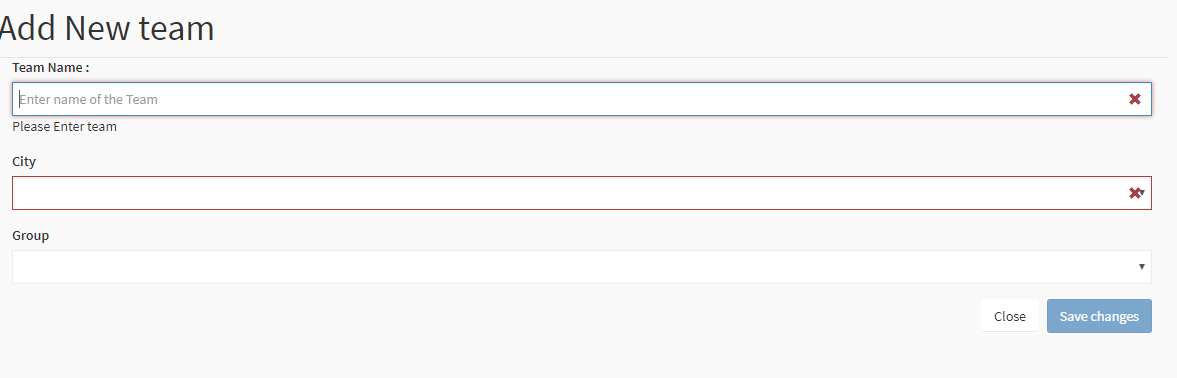Click the divider line below the heading

[588, 57]
